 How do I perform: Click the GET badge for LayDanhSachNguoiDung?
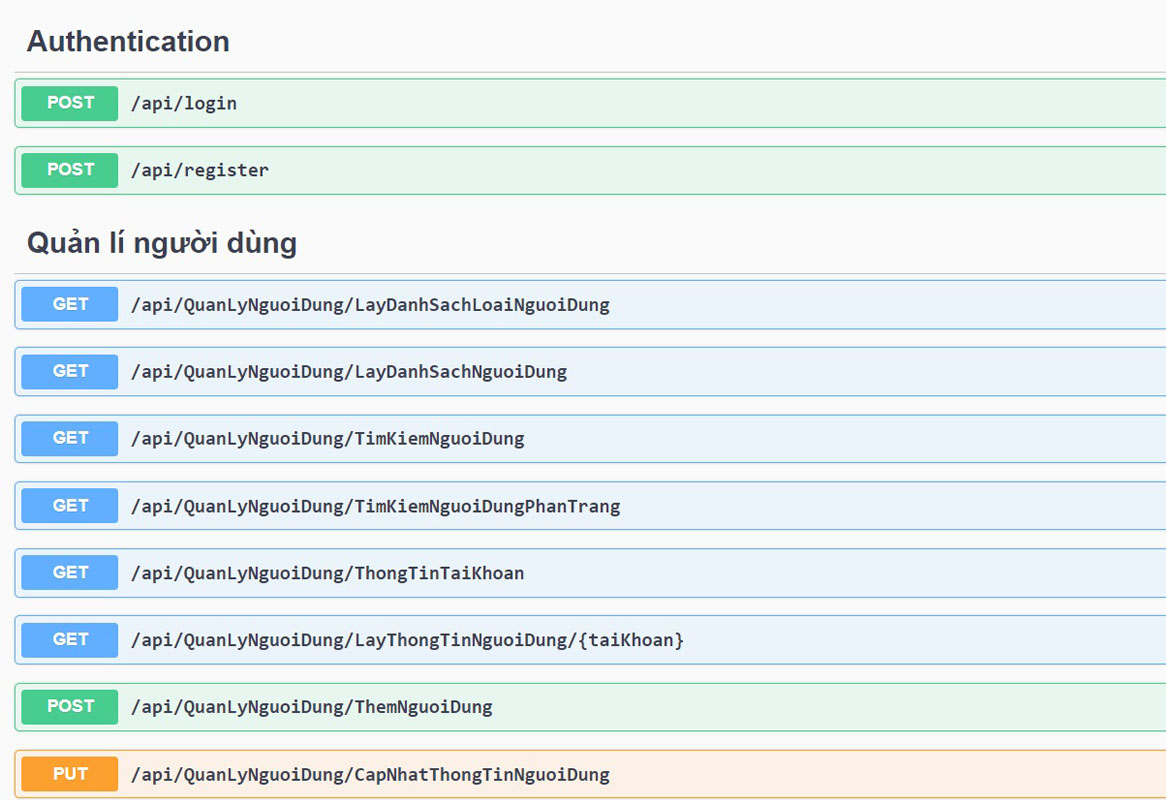click(x=70, y=371)
